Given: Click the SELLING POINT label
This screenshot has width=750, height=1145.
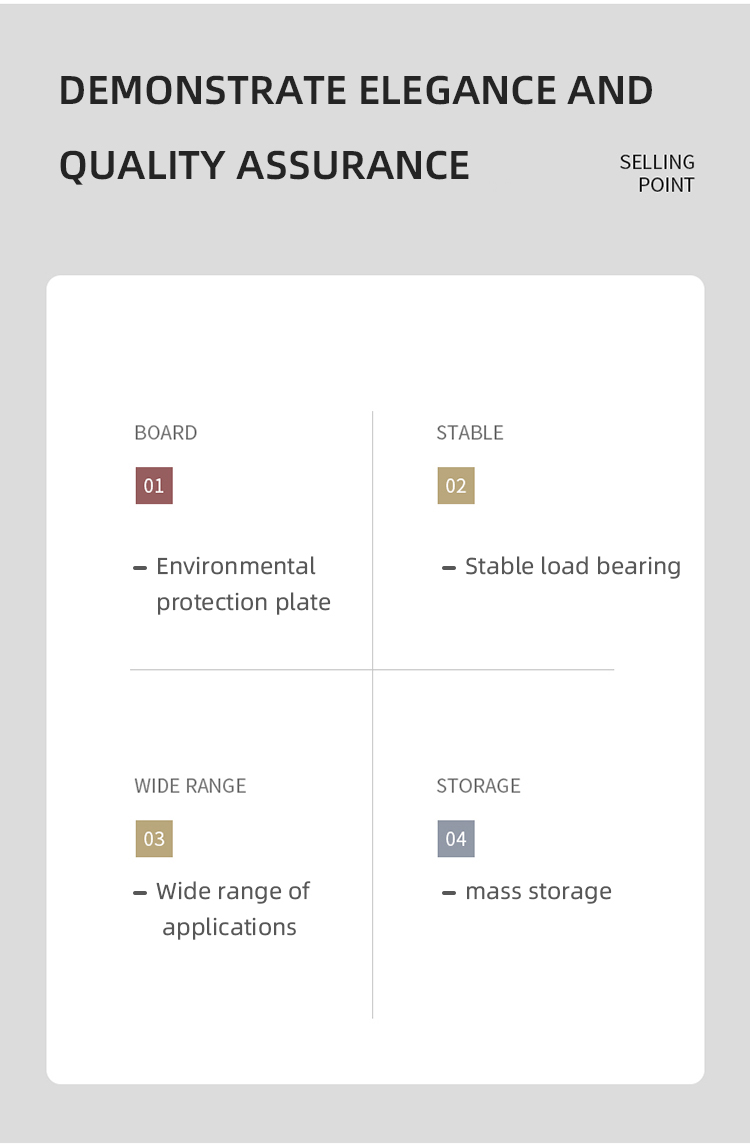Looking at the screenshot, I should tap(658, 173).
